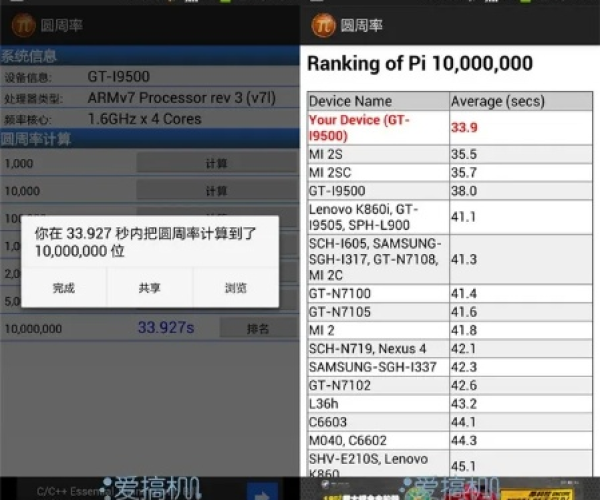
Task: Click the MI 2SC row
Action: (450, 173)
